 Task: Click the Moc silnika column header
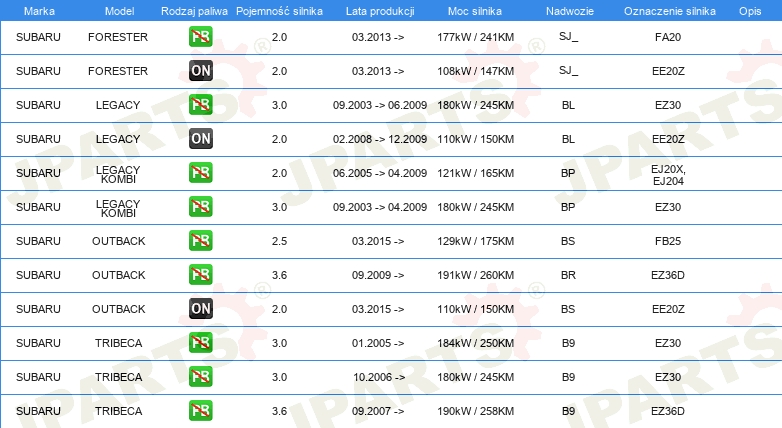click(x=475, y=11)
